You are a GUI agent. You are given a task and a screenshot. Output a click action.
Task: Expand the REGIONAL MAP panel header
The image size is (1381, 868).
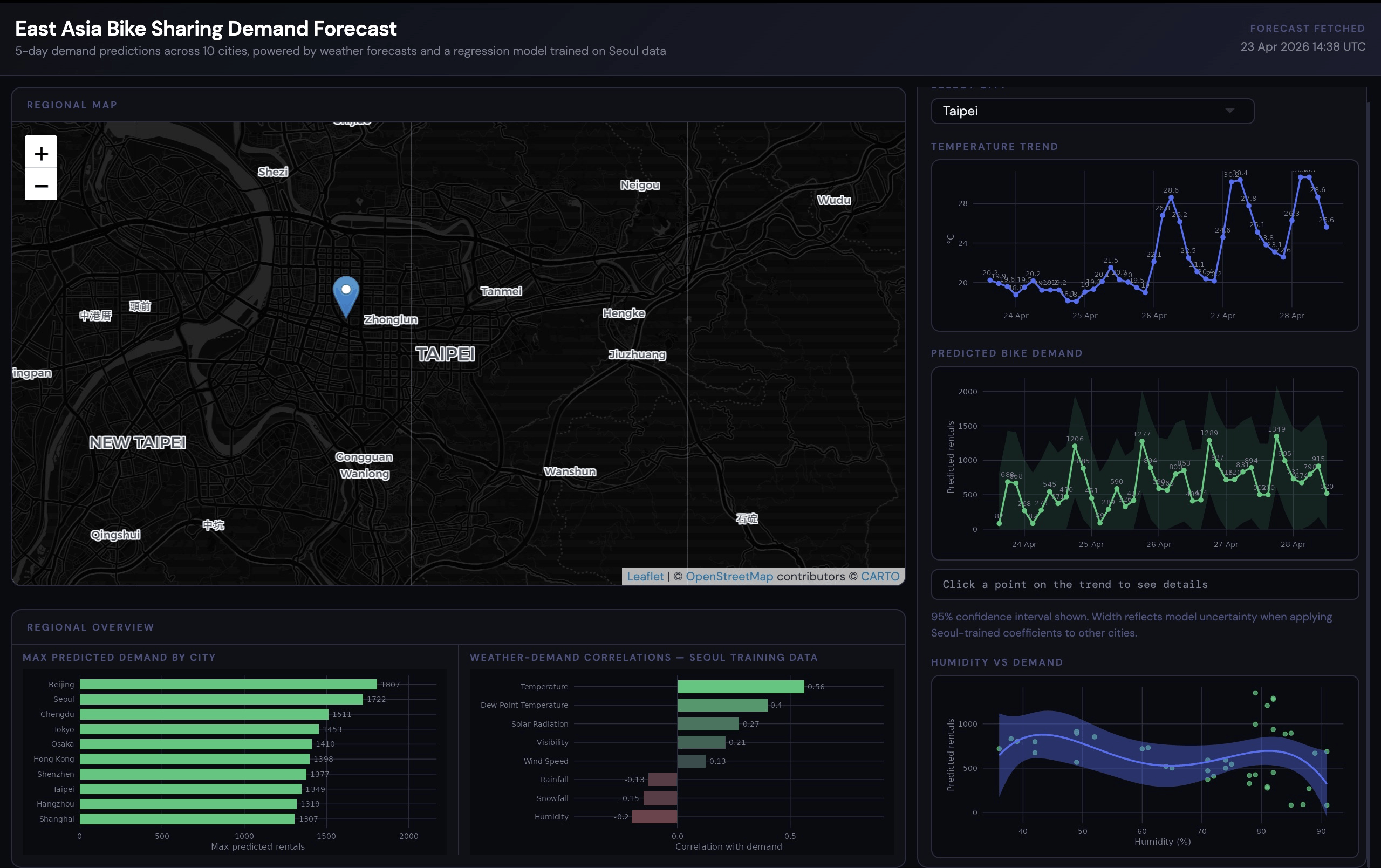(x=72, y=105)
